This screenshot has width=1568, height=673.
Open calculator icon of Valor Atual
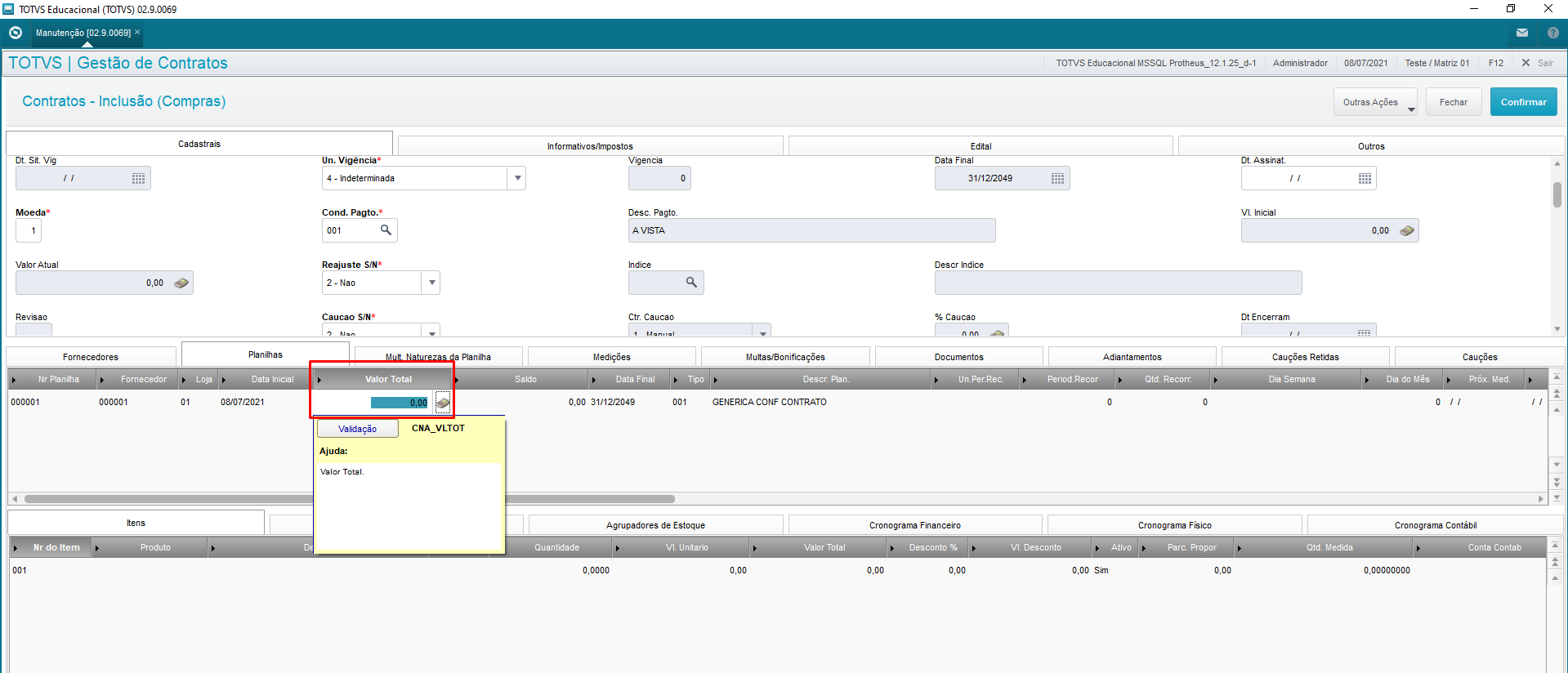pos(181,283)
